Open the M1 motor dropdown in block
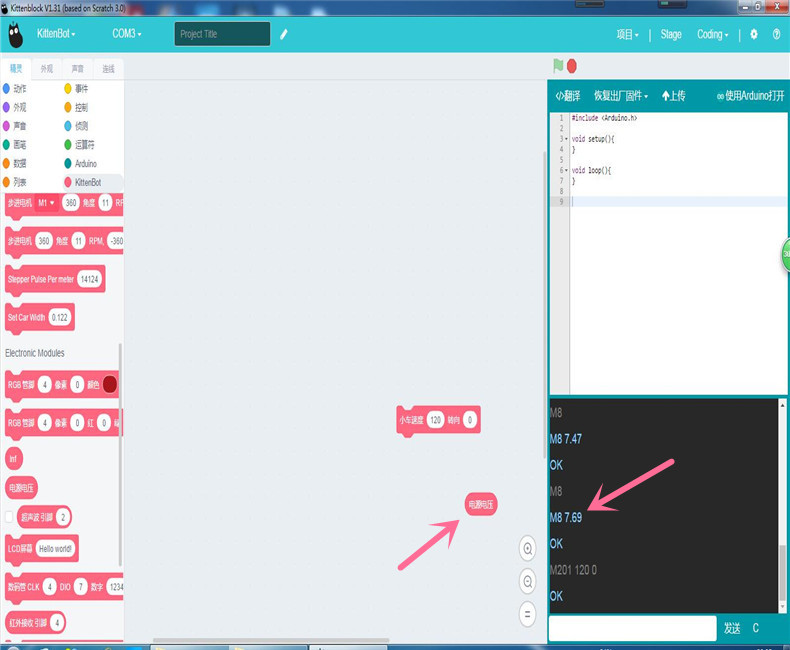This screenshot has height=650, width=790. tap(46, 203)
